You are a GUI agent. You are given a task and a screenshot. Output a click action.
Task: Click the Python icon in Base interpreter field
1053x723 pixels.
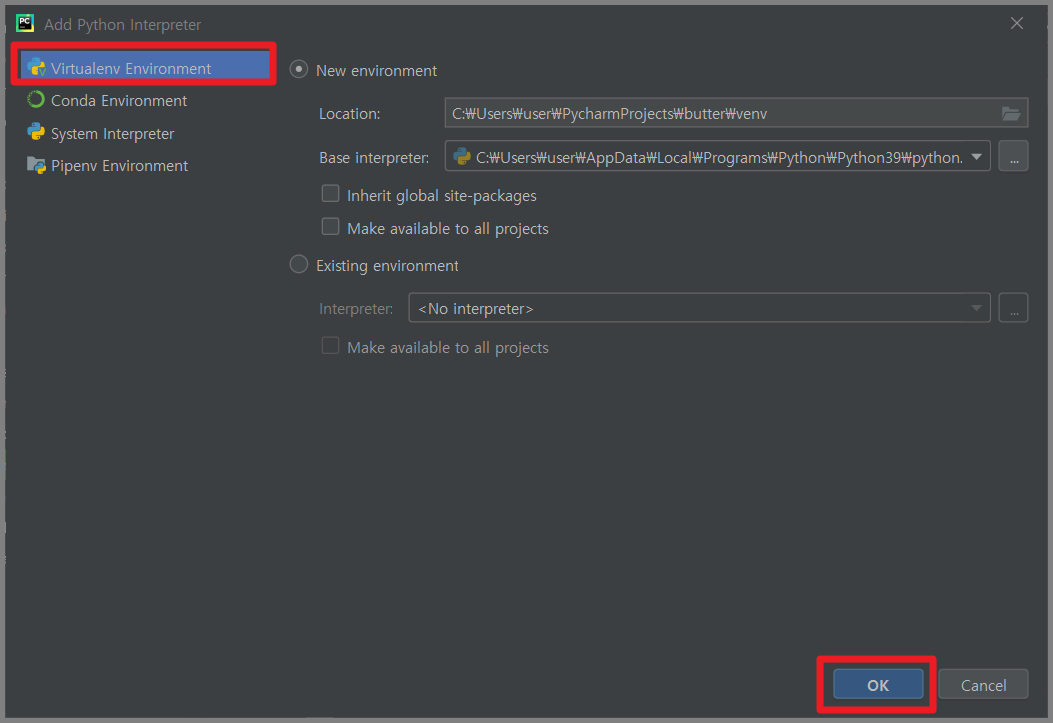point(462,156)
